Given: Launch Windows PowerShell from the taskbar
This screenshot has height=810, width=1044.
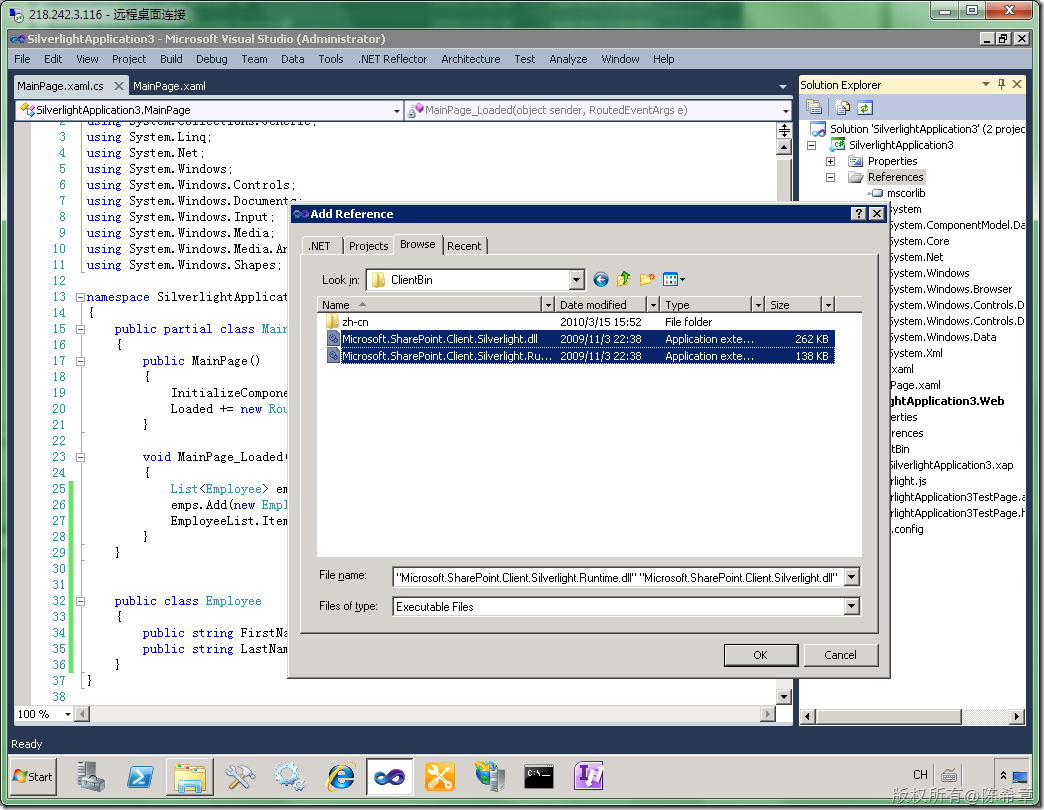Looking at the screenshot, I should 140,776.
